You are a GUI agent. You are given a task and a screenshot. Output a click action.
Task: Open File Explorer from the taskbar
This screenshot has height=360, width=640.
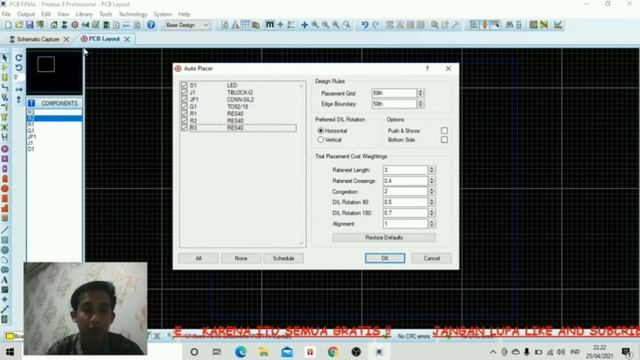pos(264,352)
